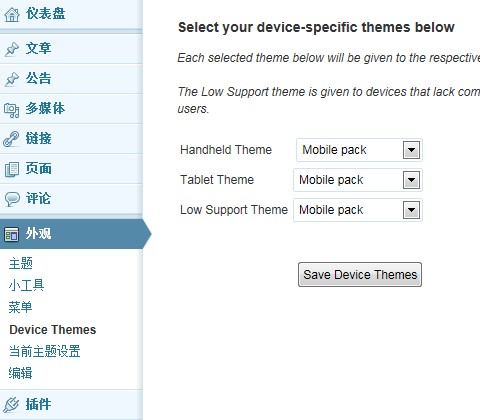Click the chain link icon beside 链接

pyautogui.click(x=12, y=139)
